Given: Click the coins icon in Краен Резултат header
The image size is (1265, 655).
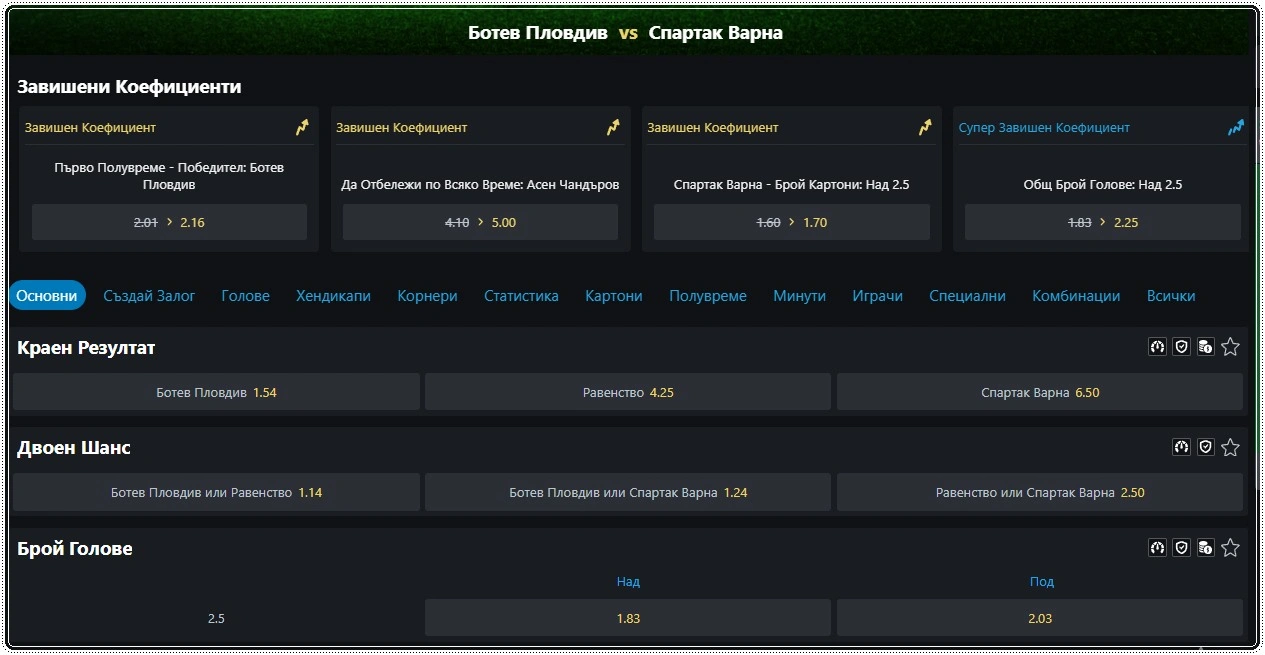Looking at the screenshot, I should pos(1205,347).
